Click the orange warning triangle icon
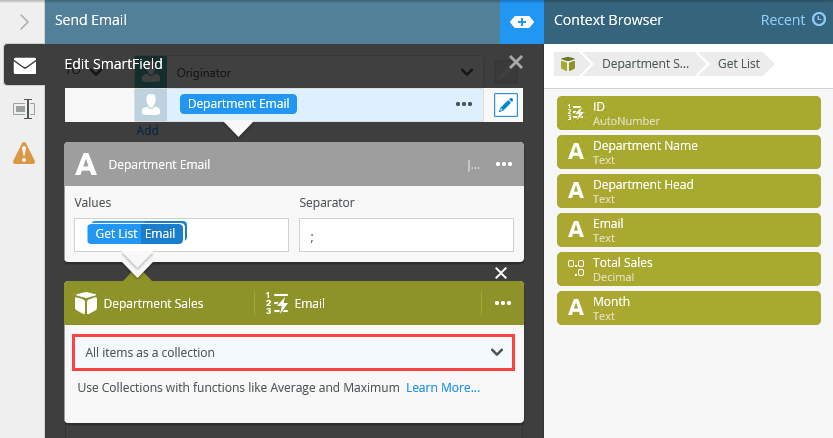The height and width of the screenshot is (438, 833). [x=23, y=152]
